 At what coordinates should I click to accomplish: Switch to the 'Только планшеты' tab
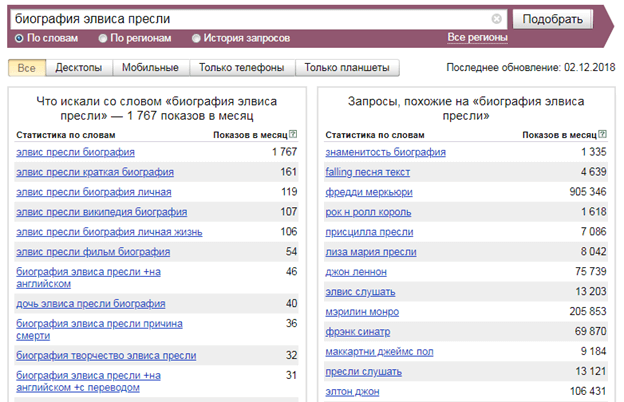tap(347, 68)
